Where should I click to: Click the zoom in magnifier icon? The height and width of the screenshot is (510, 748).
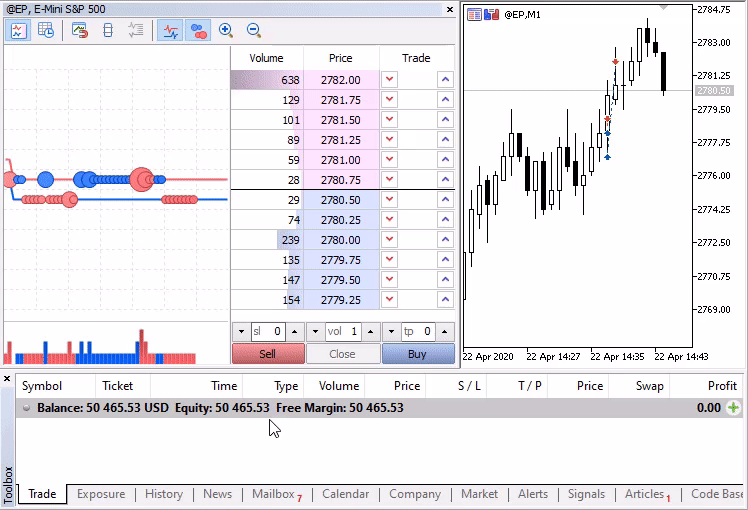(226, 31)
